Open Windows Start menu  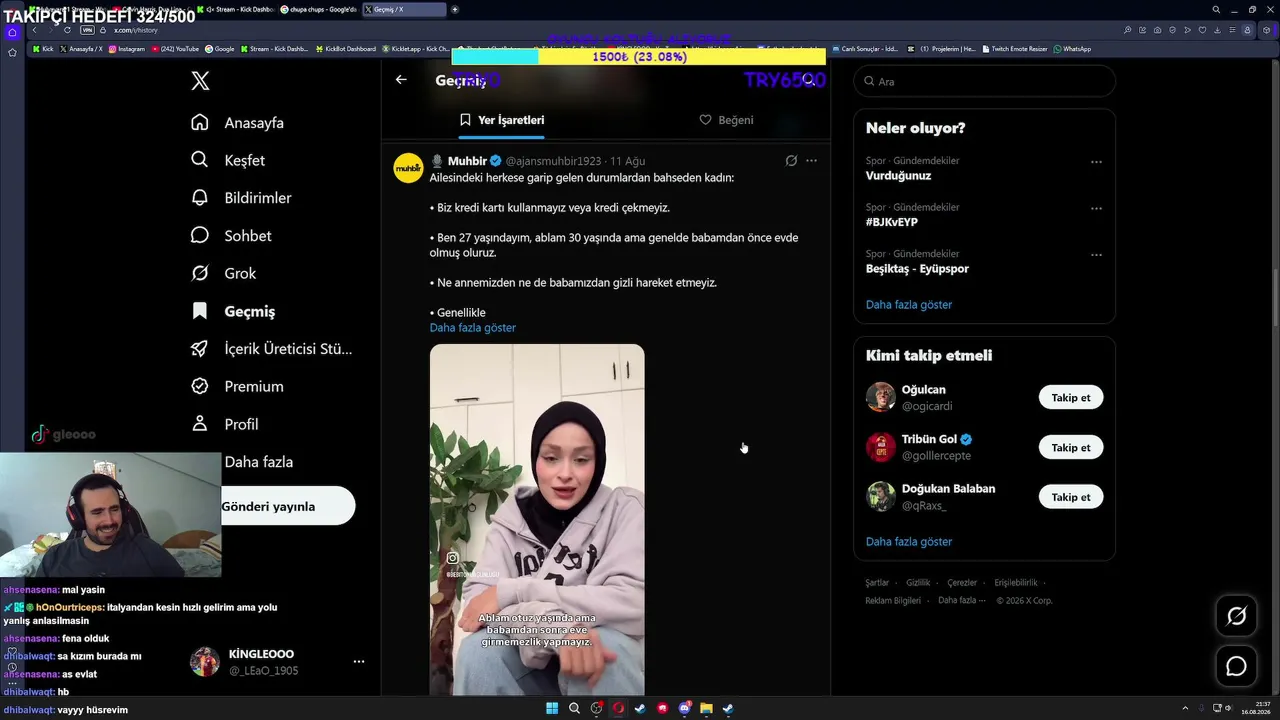click(x=552, y=709)
